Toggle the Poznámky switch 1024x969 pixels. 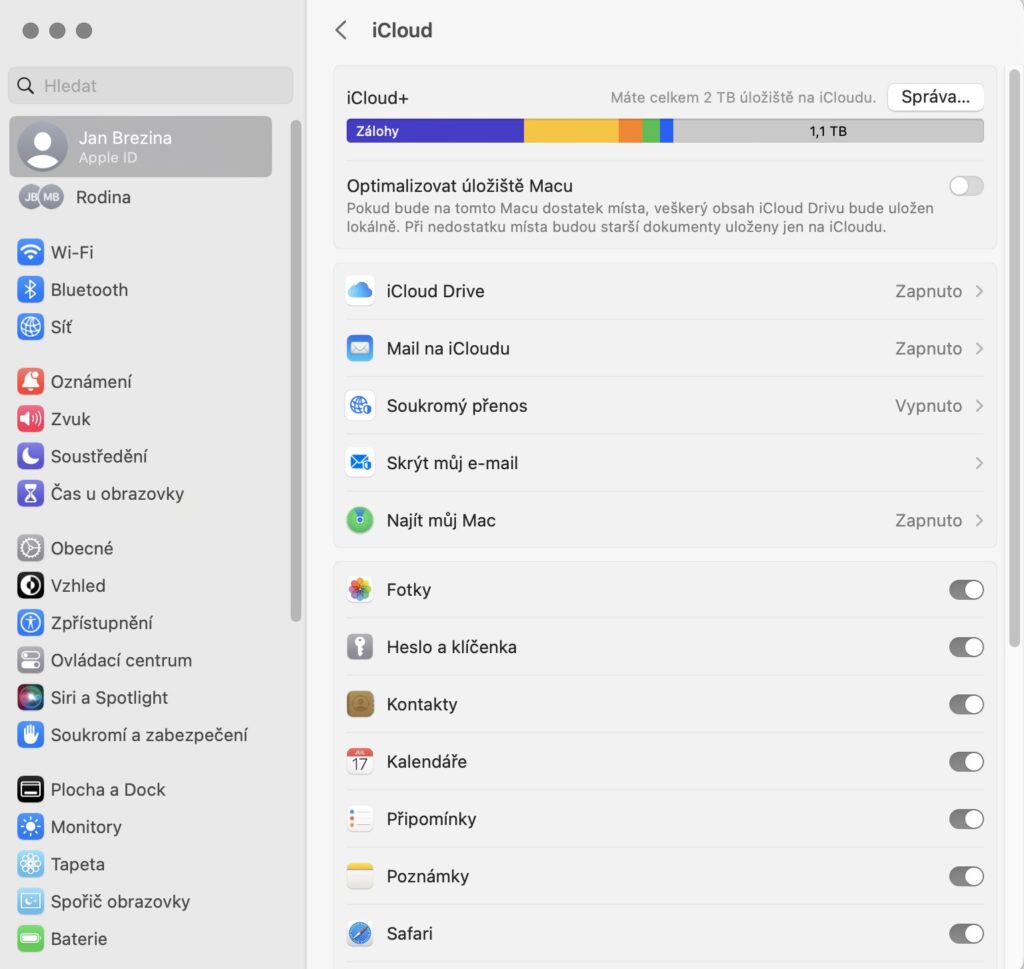[966, 876]
